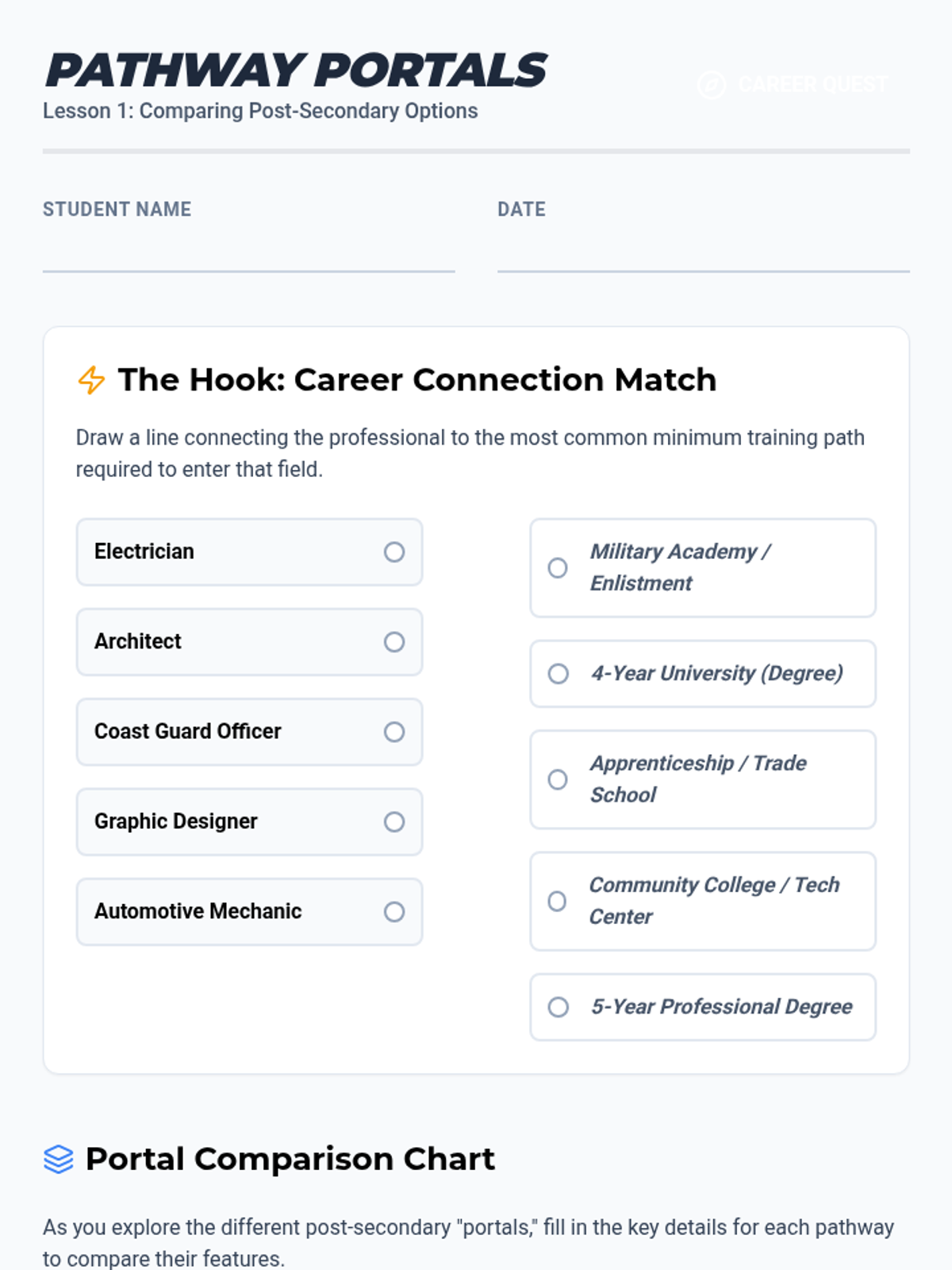Choose the Automotive Mechanic circle
Viewport: 952px width, 1270px height.
point(394,912)
